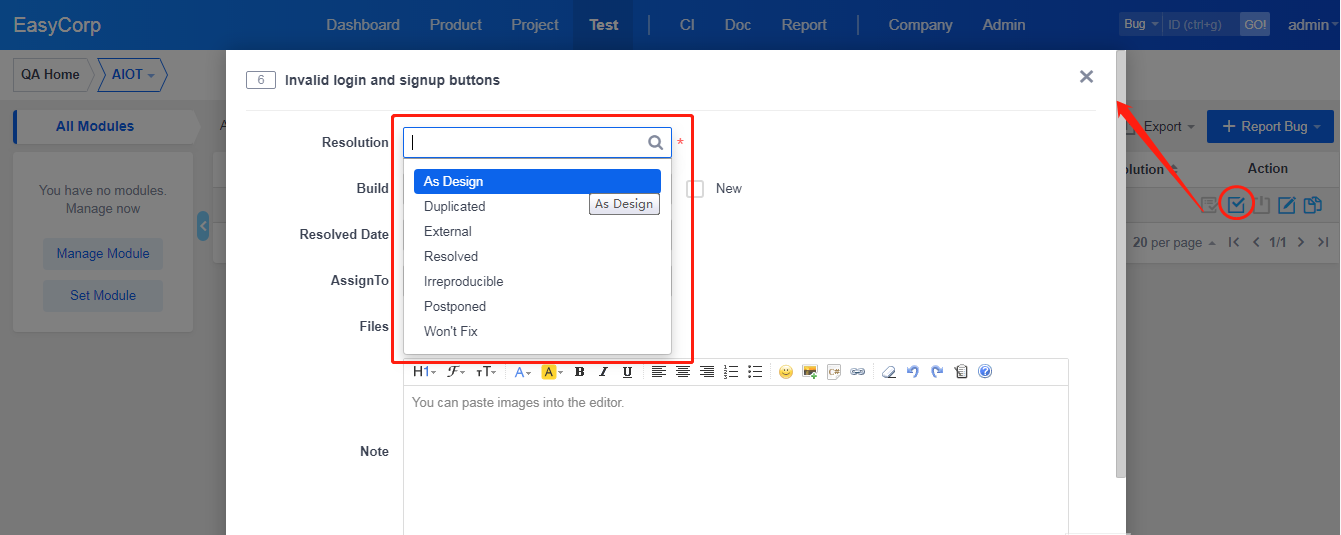1341x535 pixels.
Task: Open the Dashboard menu
Action: point(363,25)
